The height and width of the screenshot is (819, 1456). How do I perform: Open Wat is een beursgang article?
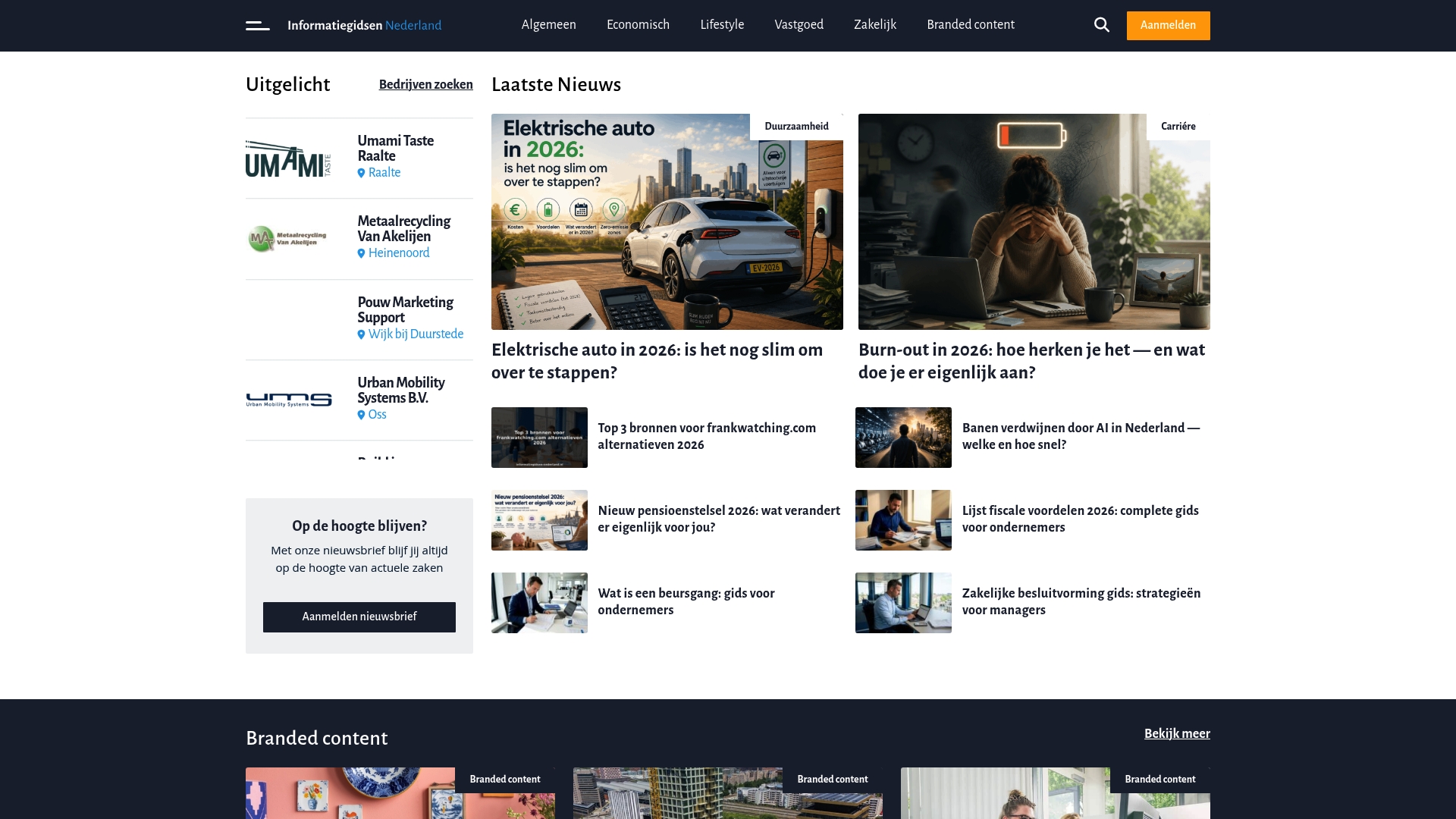click(686, 601)
